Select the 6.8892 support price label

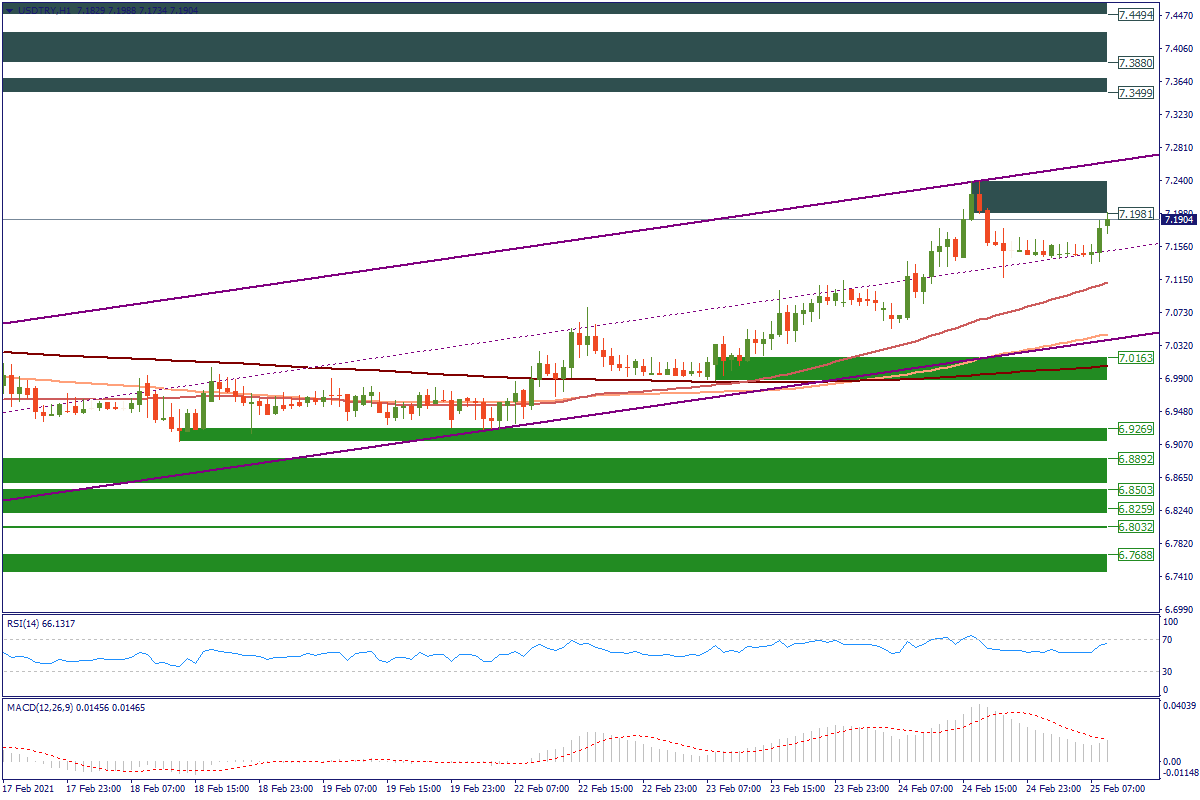click(x=1137, y=459)
